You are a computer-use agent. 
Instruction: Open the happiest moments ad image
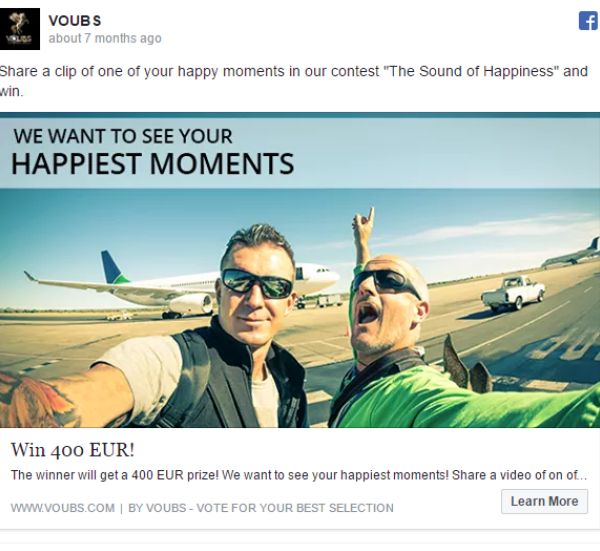tap(300, 270)
